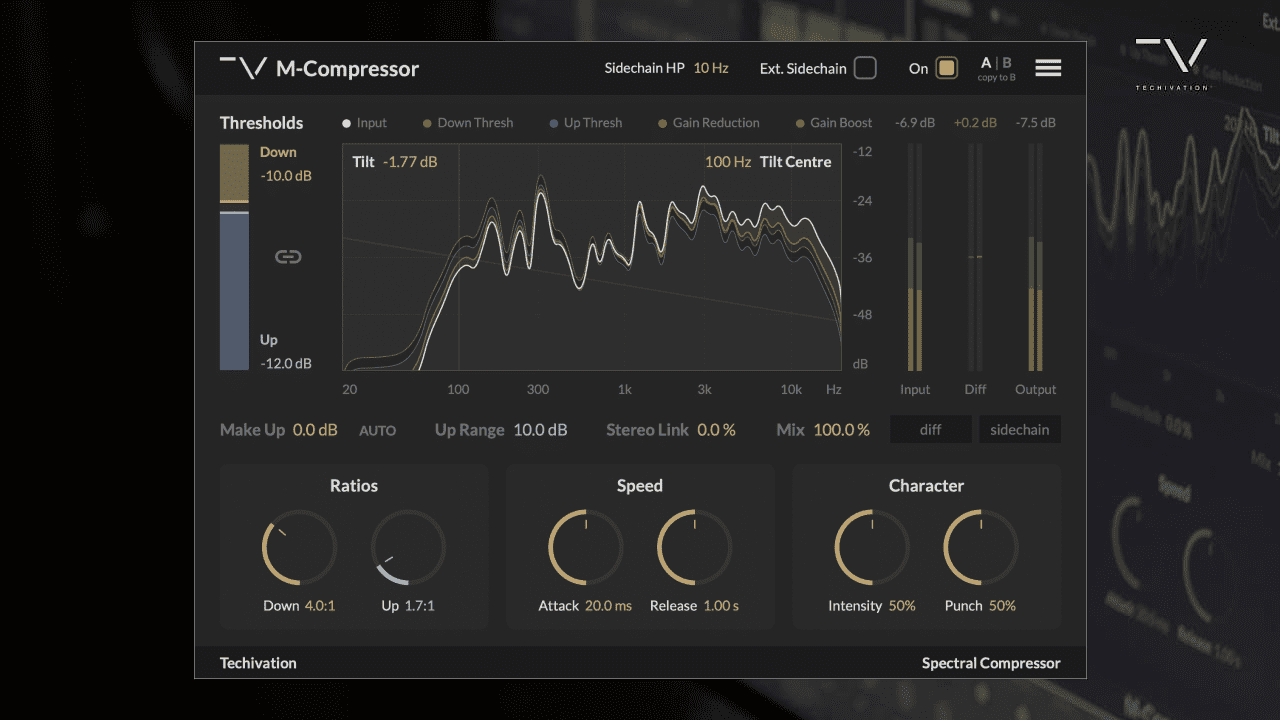The height and width of the screenshot is (720, 1280).
Task: Toggle the Input spectrum display
Action: coord(364,122)
